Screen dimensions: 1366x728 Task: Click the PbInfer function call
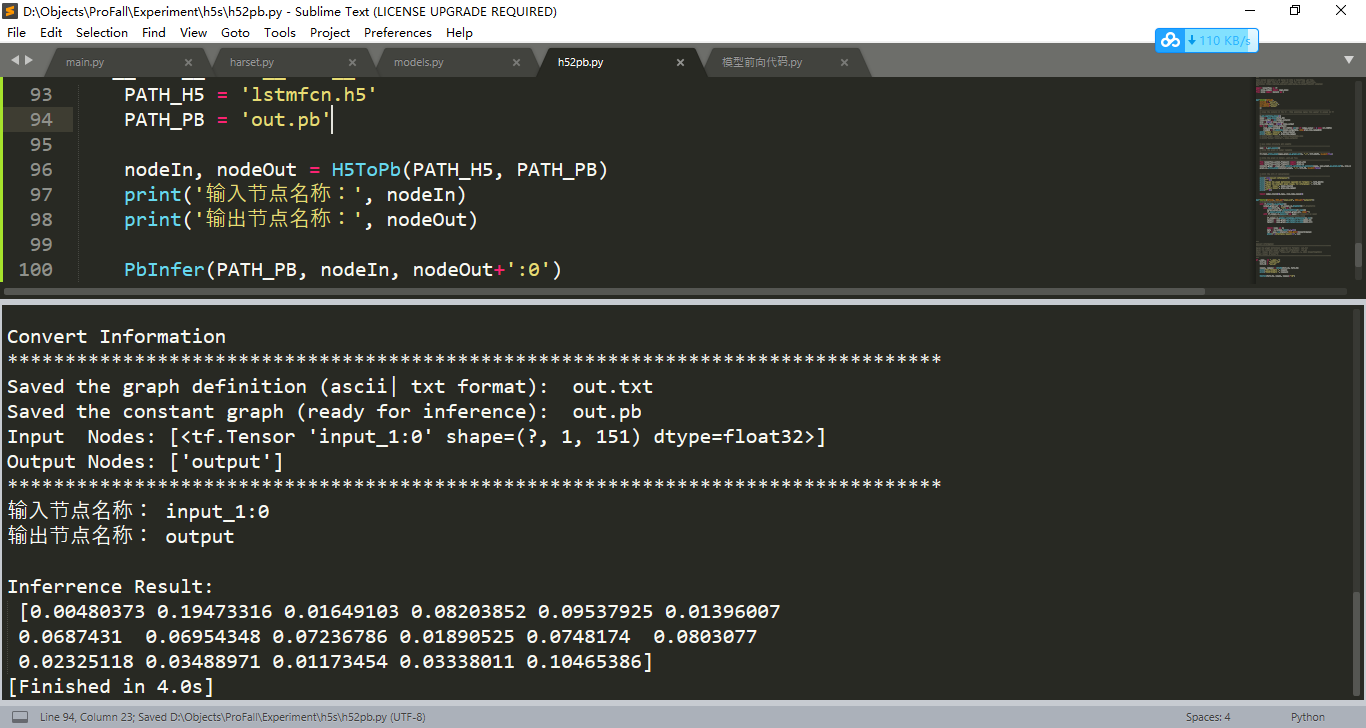165,270
